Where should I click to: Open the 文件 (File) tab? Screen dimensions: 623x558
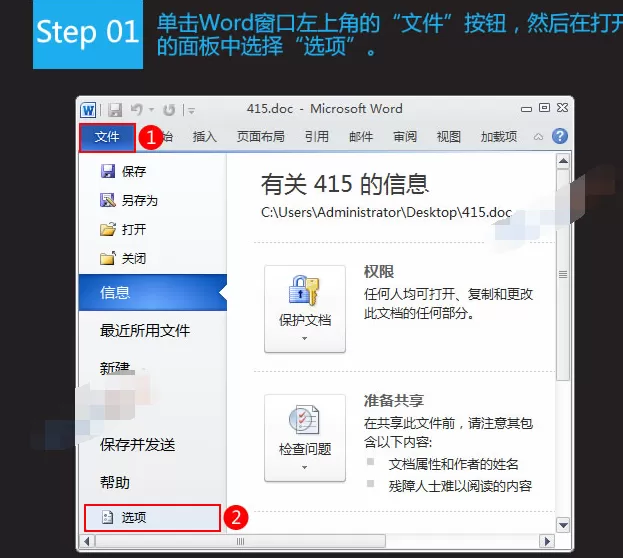coord(107,137)
